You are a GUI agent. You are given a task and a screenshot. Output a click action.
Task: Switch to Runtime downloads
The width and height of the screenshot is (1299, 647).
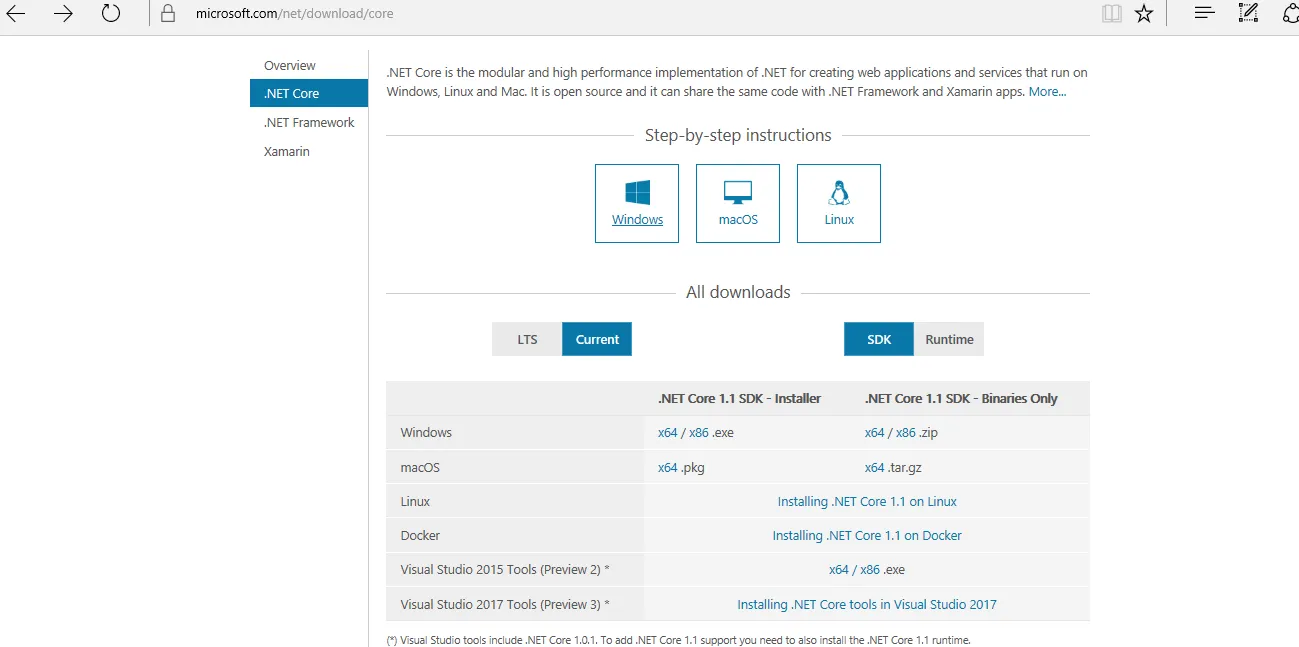(949, 339)
